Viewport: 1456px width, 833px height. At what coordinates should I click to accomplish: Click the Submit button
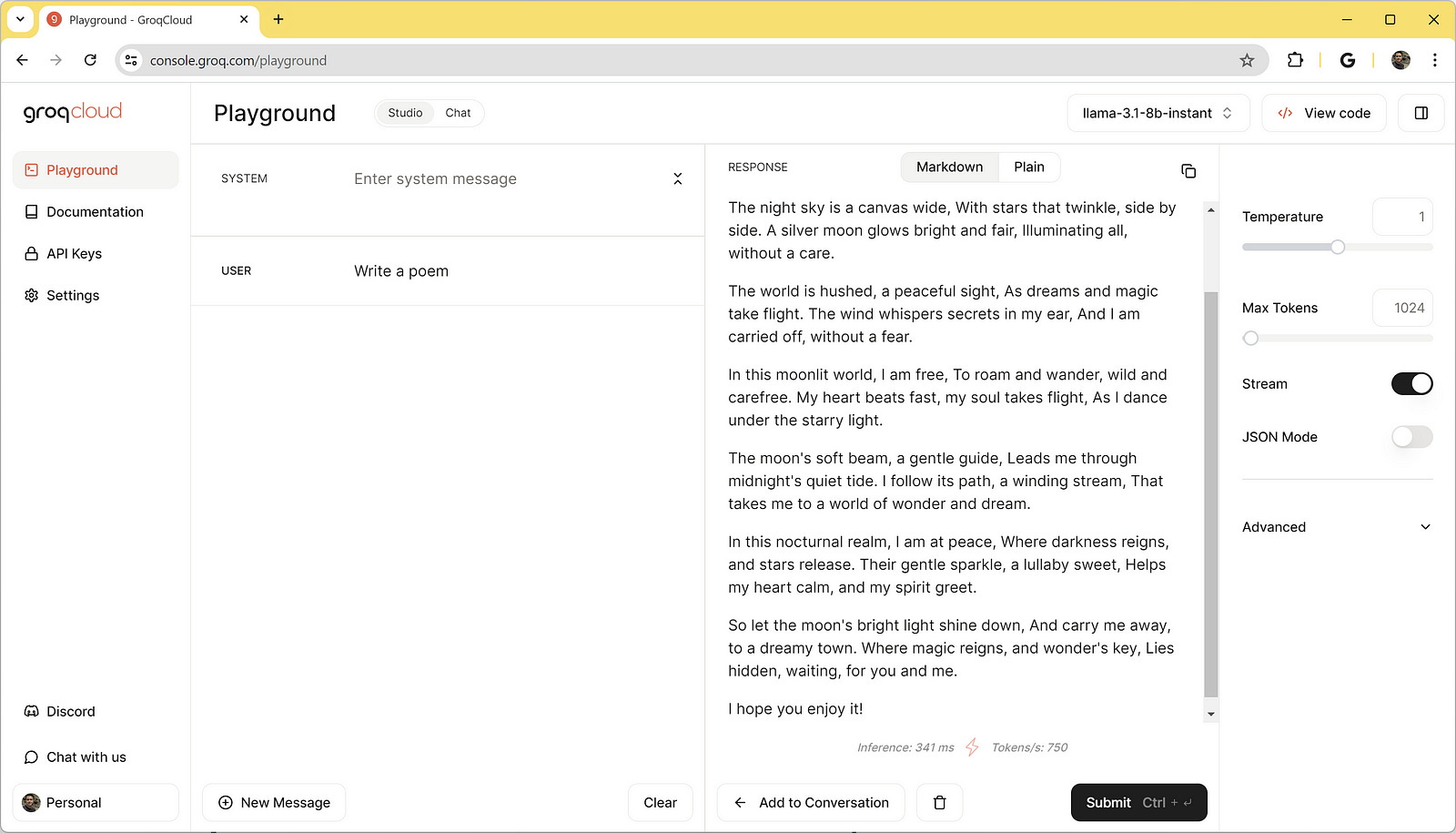1139,803
